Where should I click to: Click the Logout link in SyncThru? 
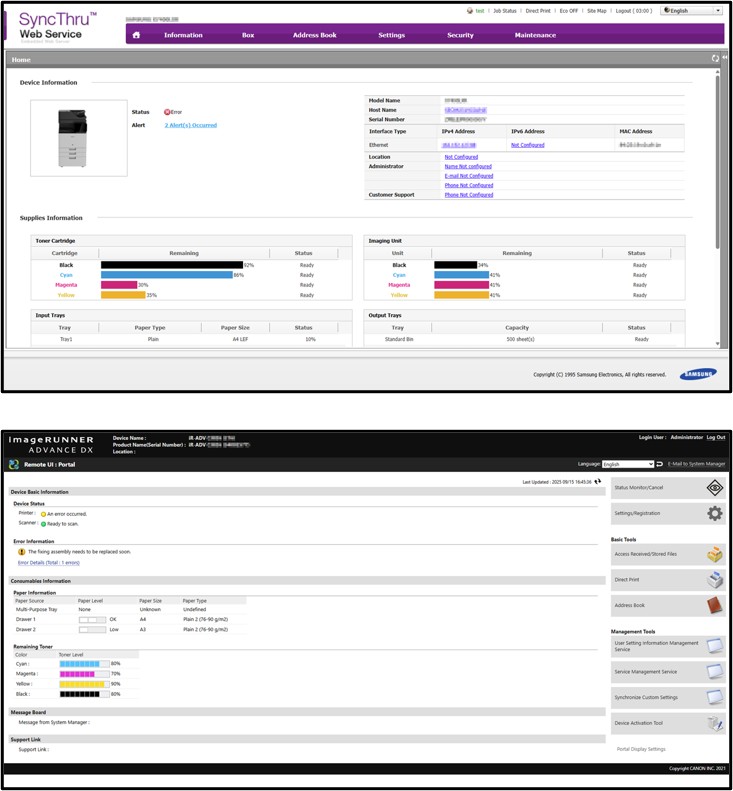pos(634,11)
